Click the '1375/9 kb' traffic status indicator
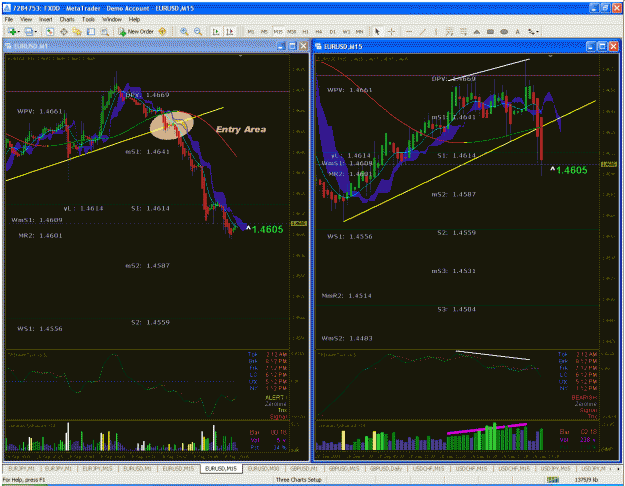Viewport: 625px width, 486px height. pos(587,480)
